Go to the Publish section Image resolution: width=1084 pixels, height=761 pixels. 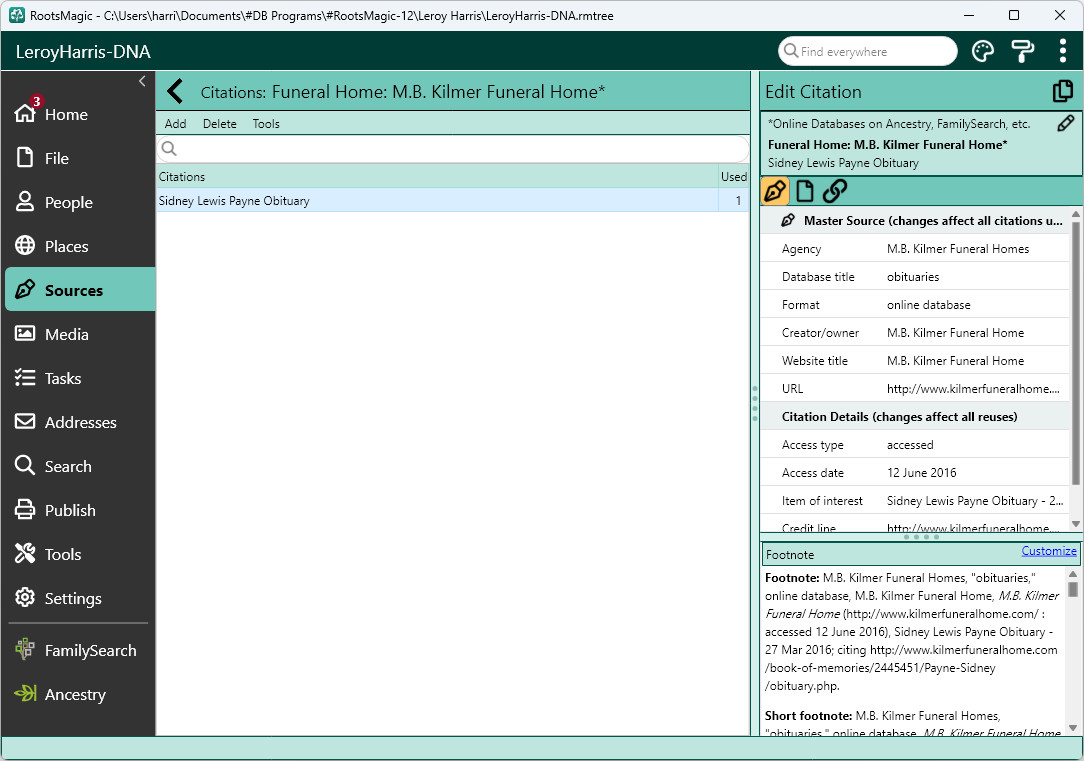tap(79, 510)
